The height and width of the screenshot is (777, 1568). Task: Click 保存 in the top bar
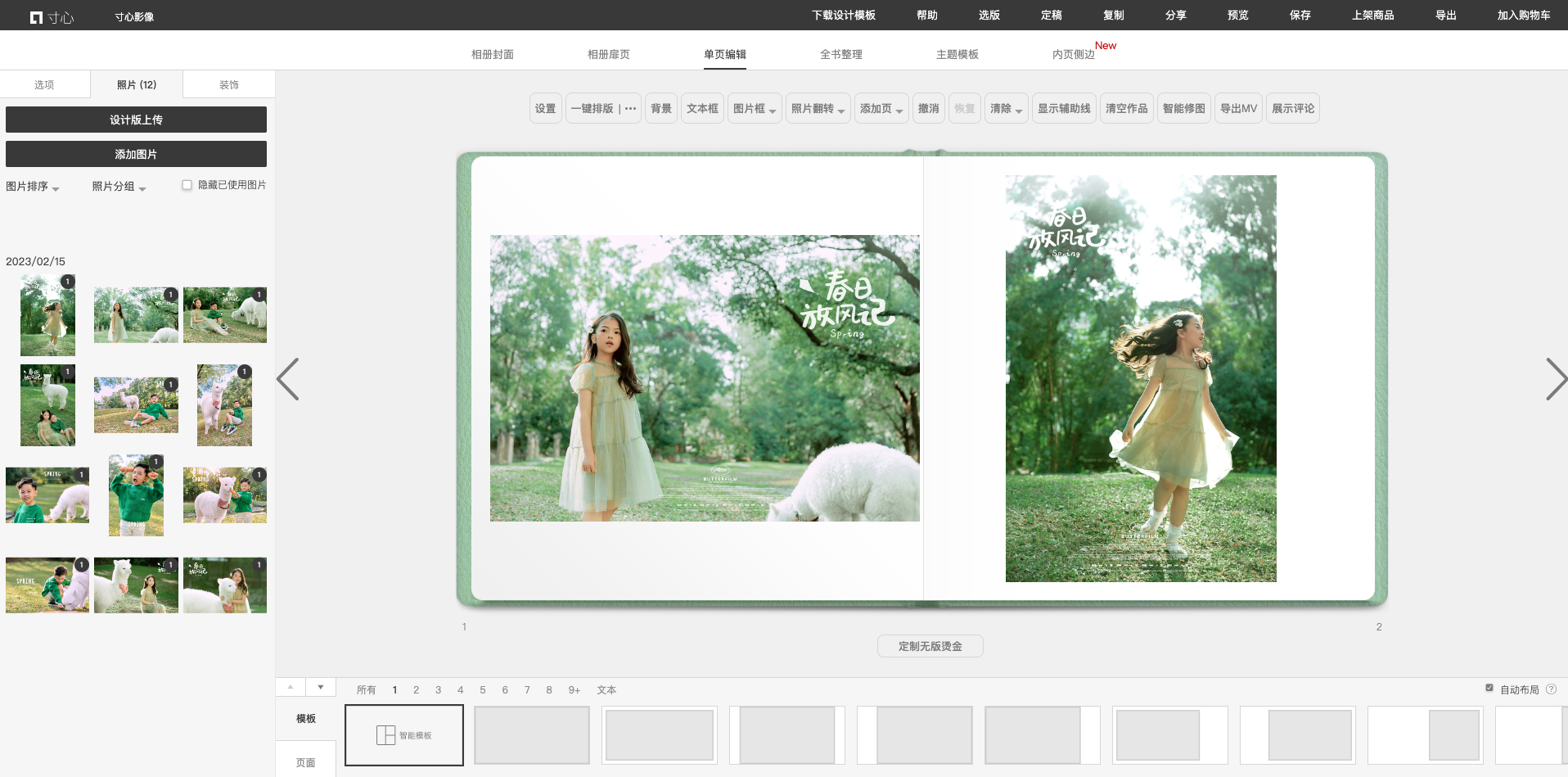[1300, 16]
